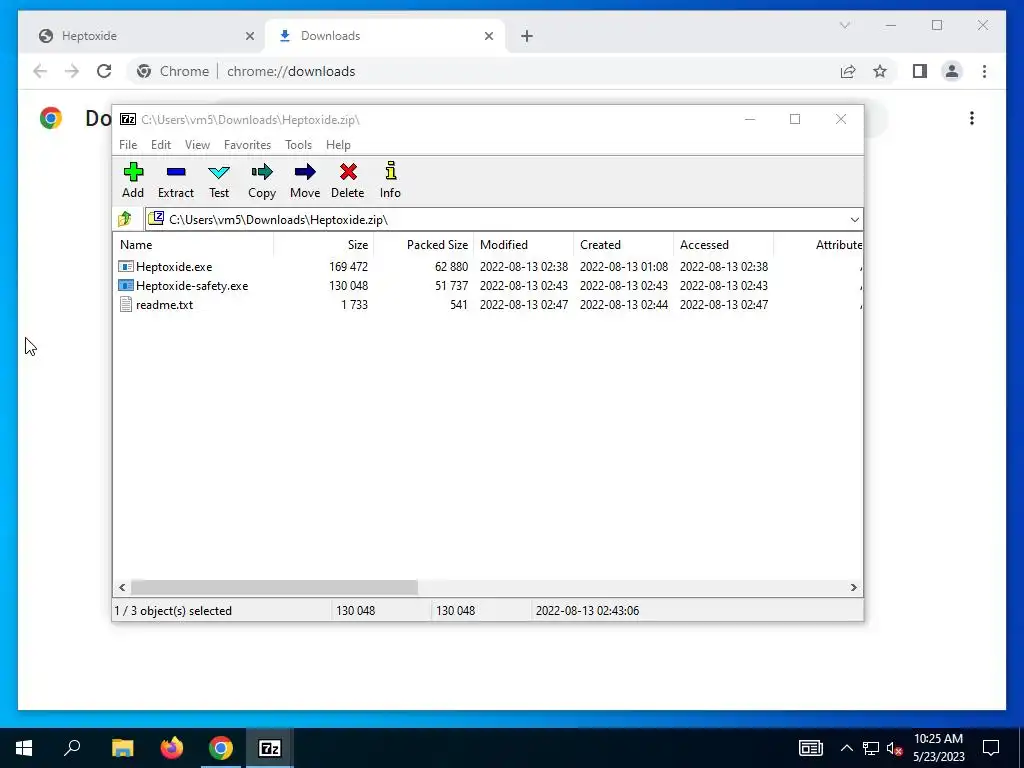Screen dimensions: 1024x768
Task: Click the Chrome forward navigation arrow
Action: coord(72,71)
